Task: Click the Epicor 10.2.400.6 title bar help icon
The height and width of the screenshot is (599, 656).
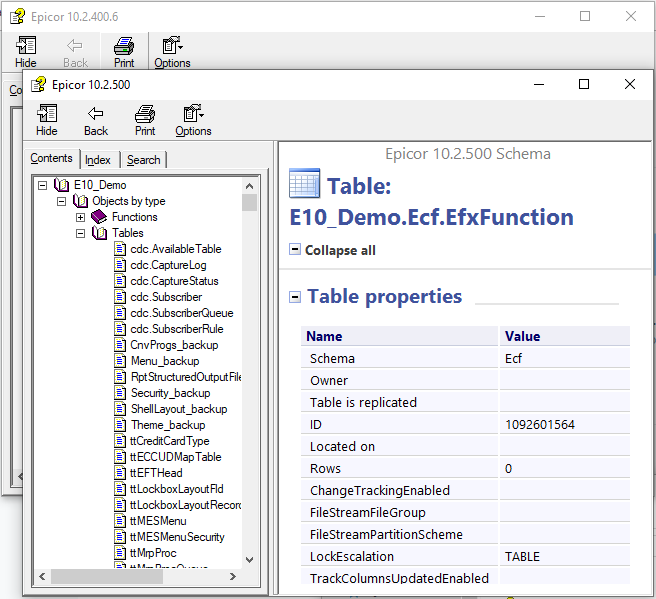Action: point(17,16)
